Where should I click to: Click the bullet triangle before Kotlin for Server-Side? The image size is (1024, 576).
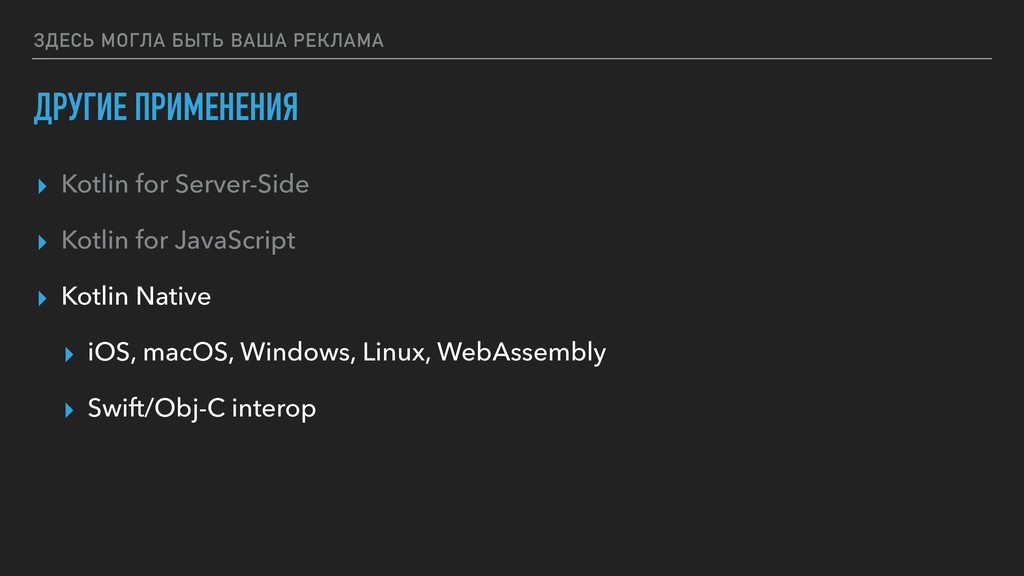point(41,186)
